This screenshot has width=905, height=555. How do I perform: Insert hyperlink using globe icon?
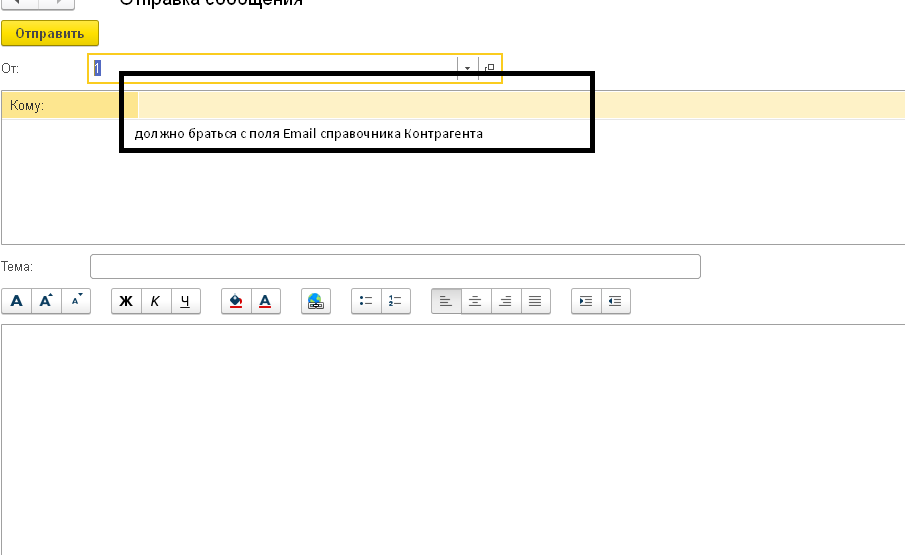316,301
